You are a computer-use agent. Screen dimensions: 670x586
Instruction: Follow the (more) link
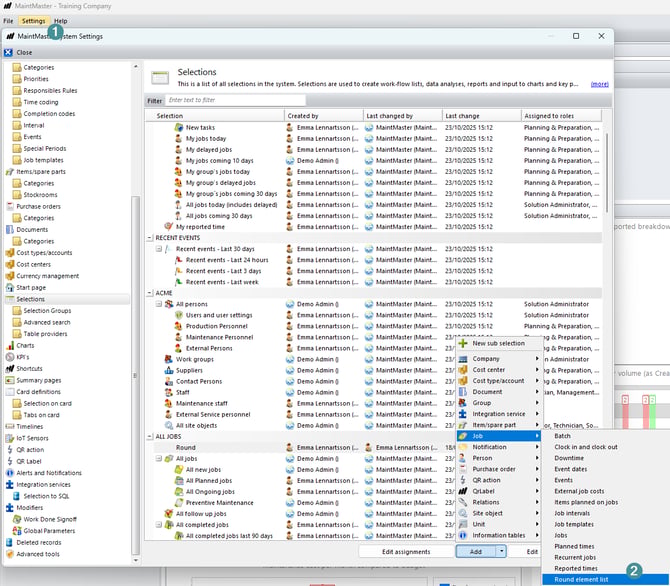[599, 84]
